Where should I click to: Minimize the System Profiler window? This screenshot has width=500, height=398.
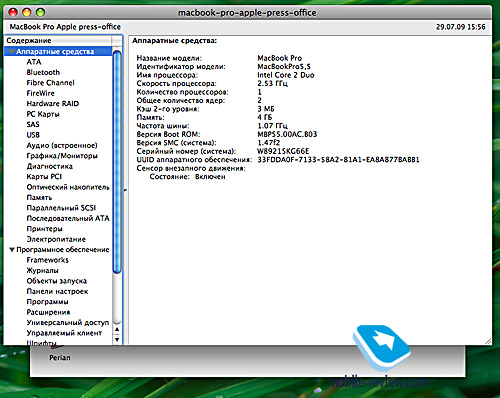pos(26,13)
